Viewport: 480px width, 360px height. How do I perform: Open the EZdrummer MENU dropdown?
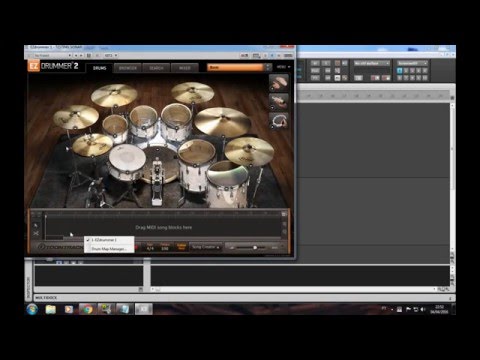point(283,67)
